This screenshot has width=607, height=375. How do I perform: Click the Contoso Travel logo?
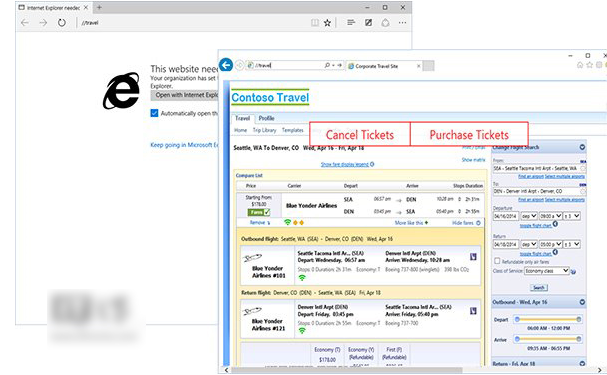(270, 97)
